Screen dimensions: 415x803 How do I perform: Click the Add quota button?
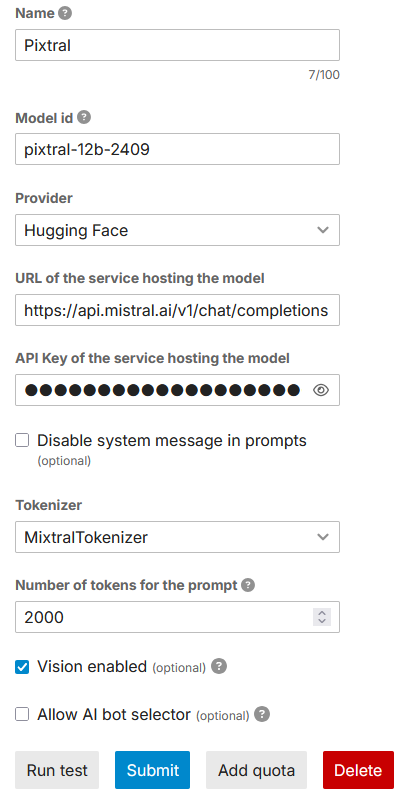click(256, 770)
